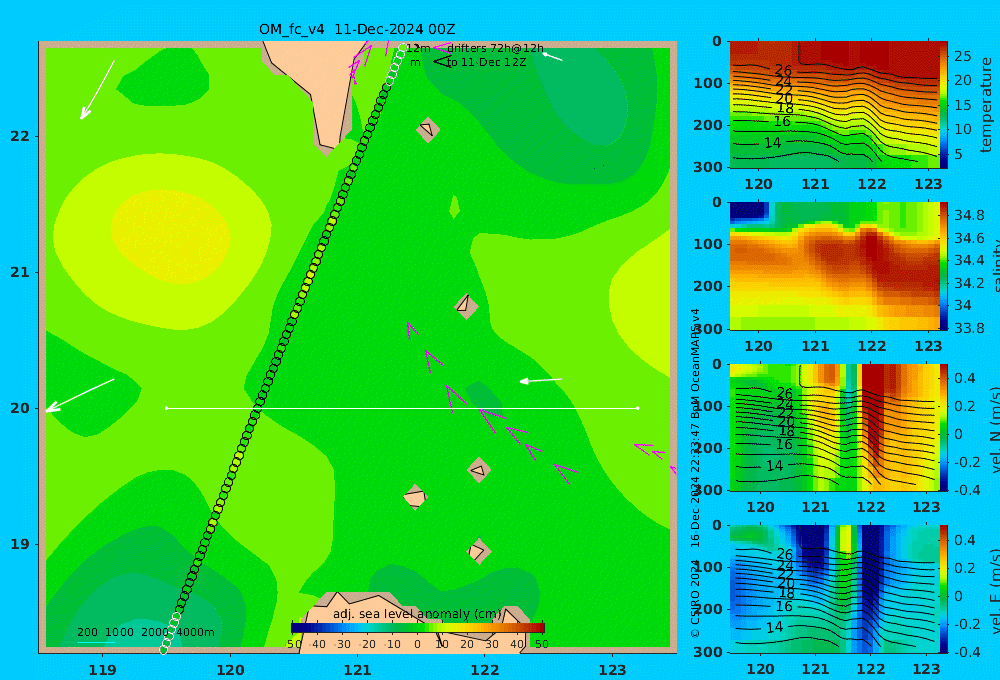
Task: Click the plot title OM_fc_v4 11-Dec-2024 00Z
Action: tap(357, 29)
